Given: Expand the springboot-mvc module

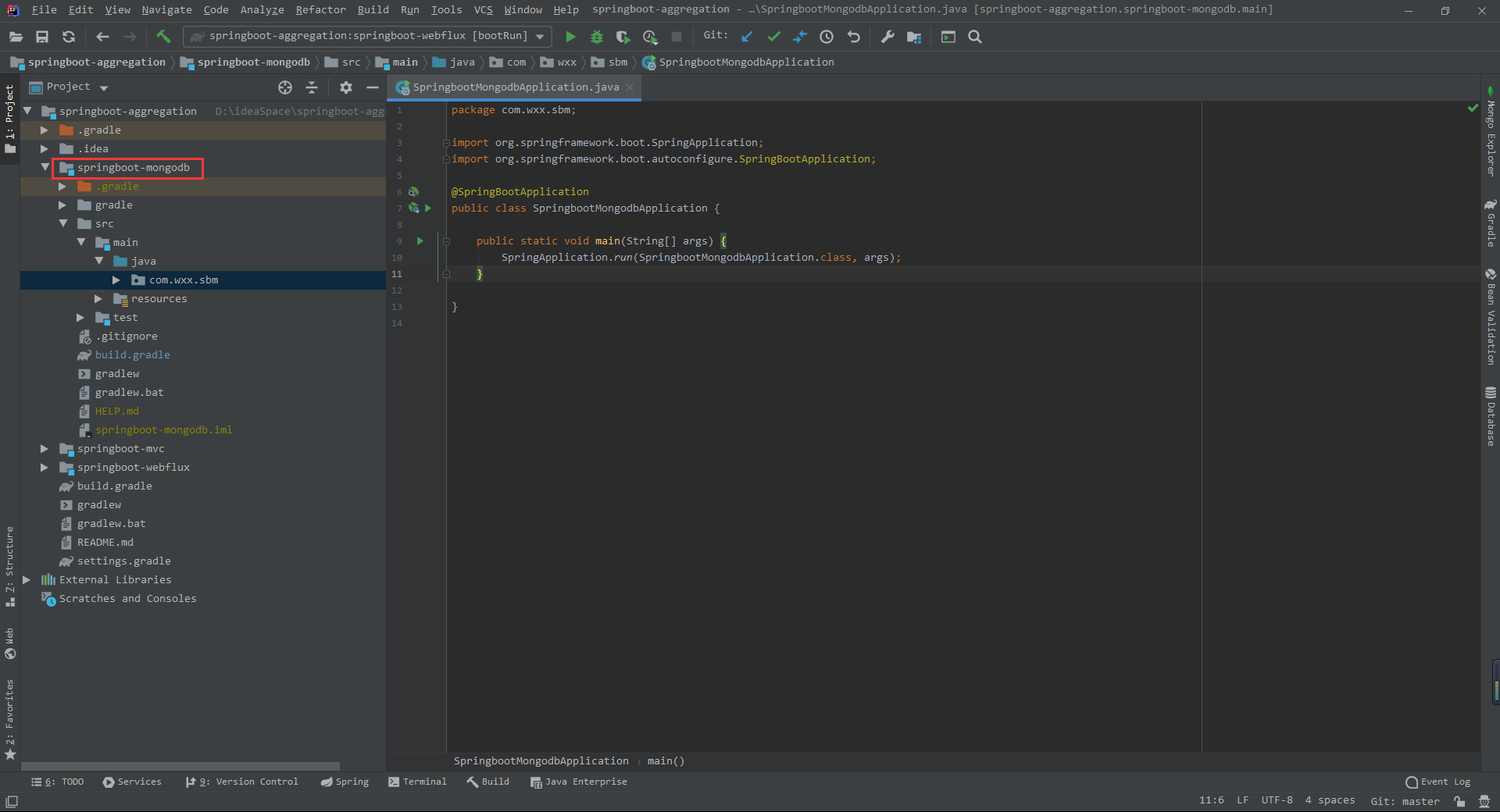Looking at the screenshot, I should pyautogui.click(x=45, y=448).
